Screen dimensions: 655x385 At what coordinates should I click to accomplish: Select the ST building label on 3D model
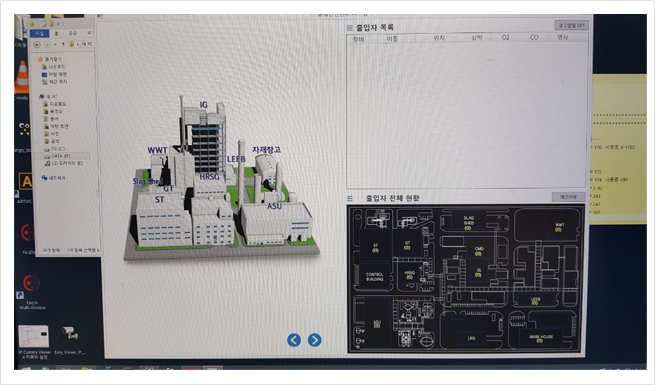[160, 200]
